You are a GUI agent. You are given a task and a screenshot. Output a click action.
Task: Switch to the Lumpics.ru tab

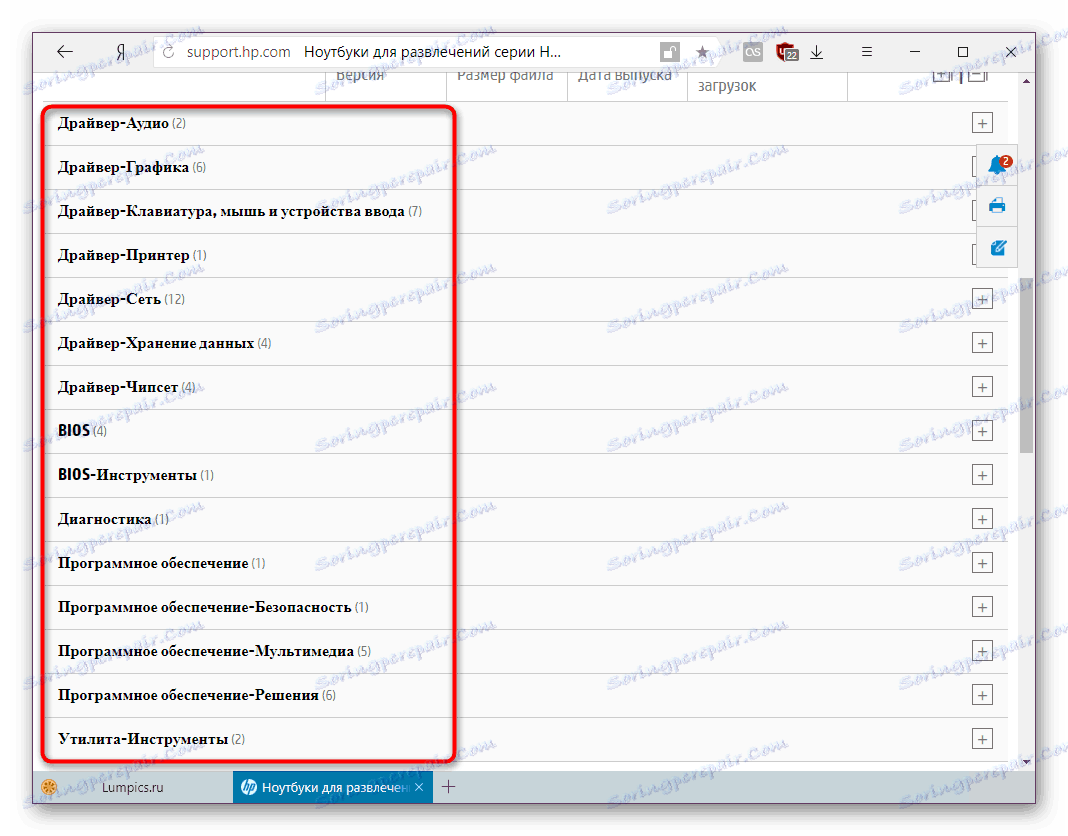[130, 787]
